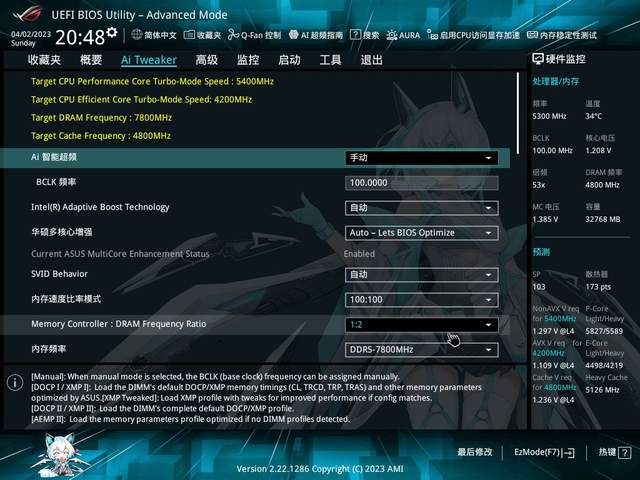640x480 pixels.
Task: Open AURA lighting icon
Action: pyautogui.click(x=391, y=35)
